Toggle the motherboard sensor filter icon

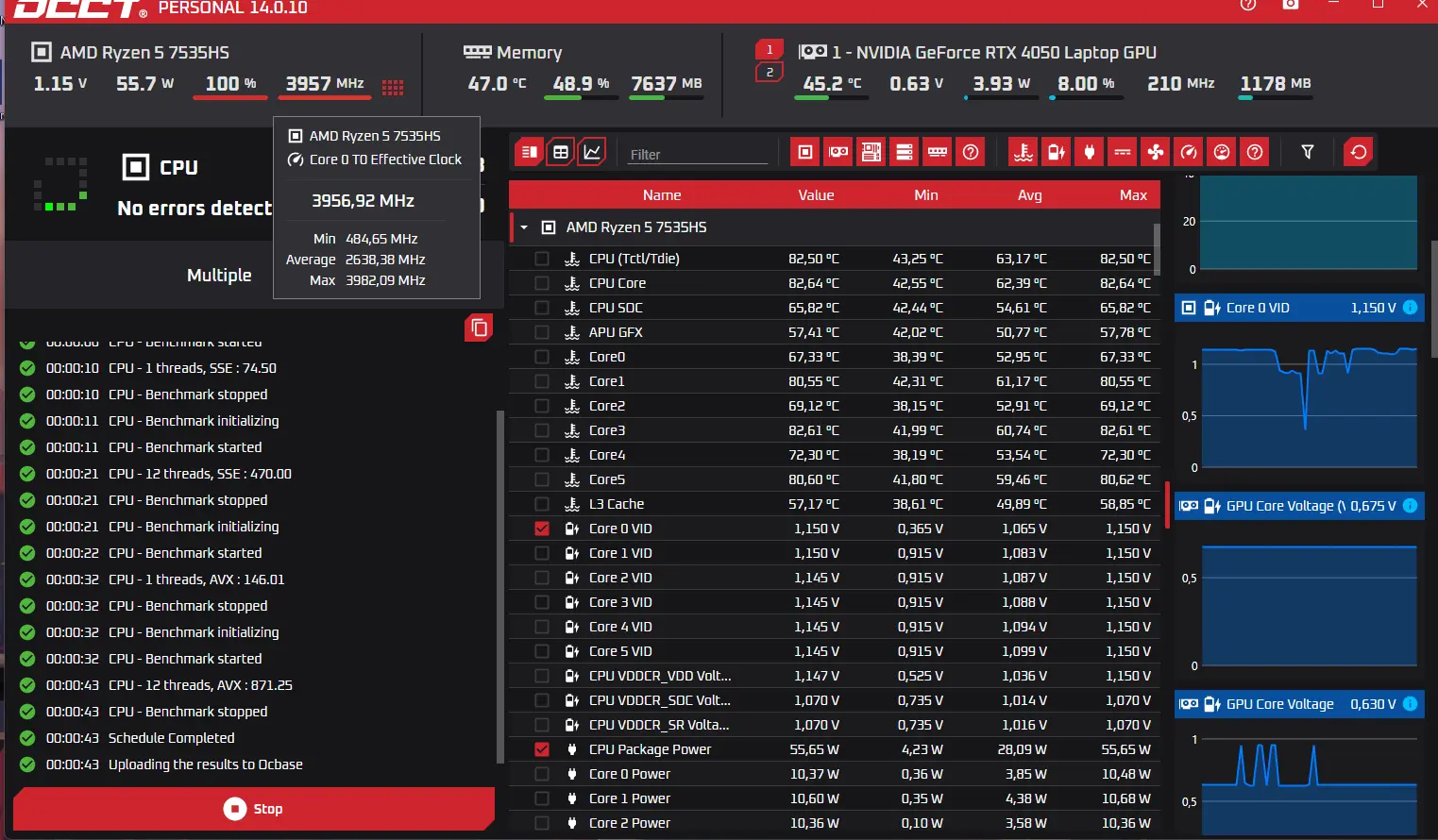click(x=871, y=152)
